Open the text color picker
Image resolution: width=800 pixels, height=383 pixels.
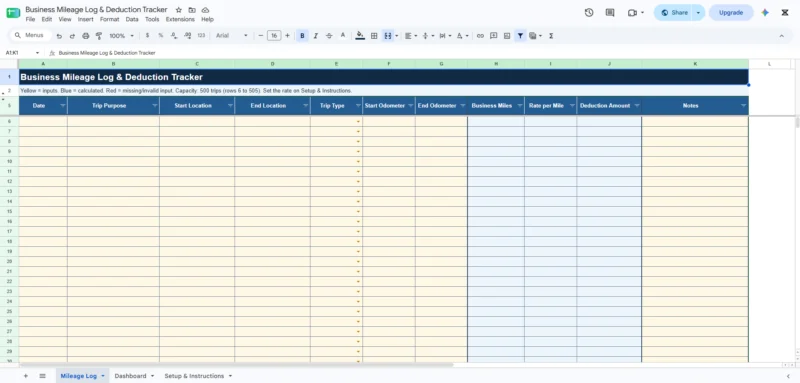pos(343,36)
